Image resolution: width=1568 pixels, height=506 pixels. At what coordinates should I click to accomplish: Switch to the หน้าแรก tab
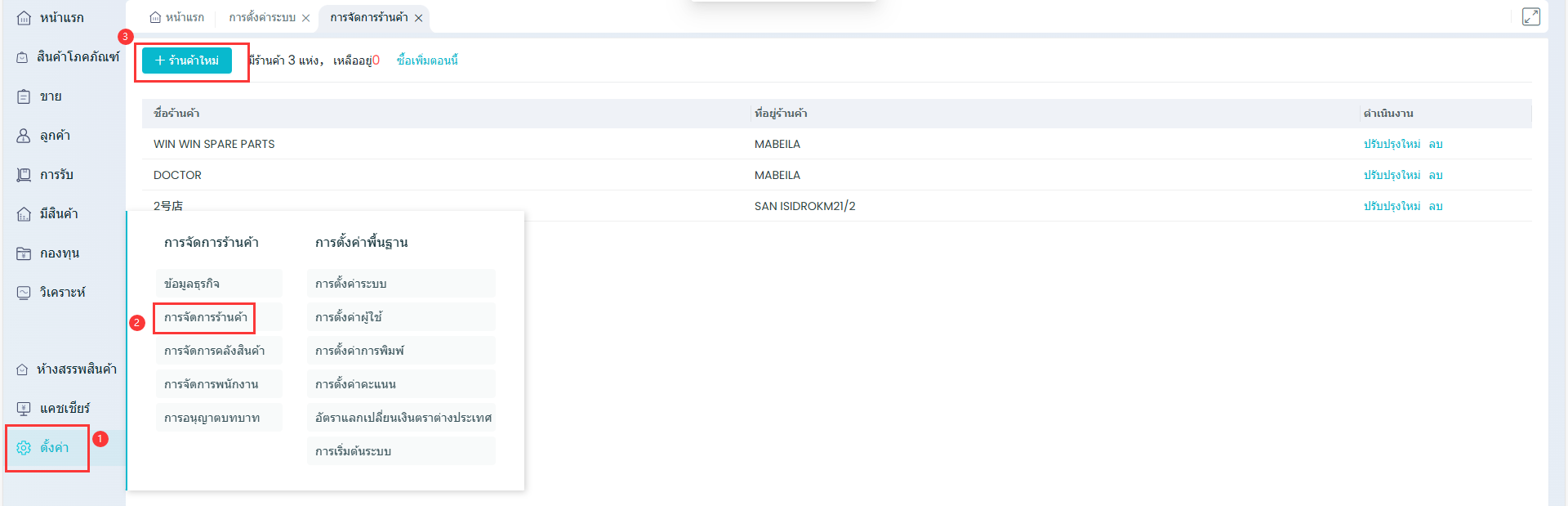[177, 18]
